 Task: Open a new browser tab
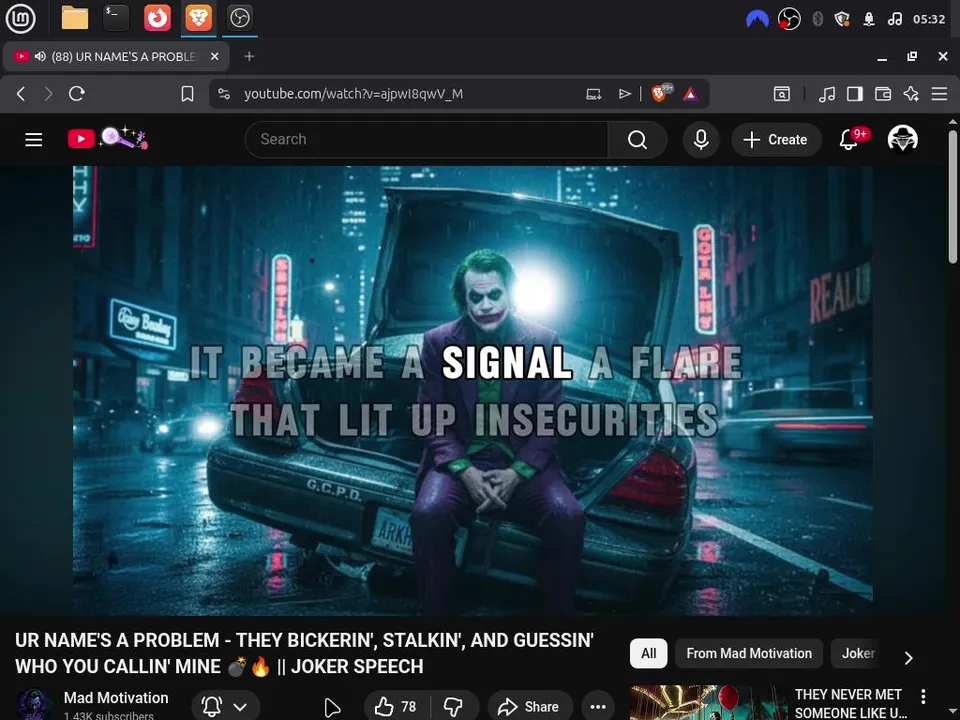(249, 56)
